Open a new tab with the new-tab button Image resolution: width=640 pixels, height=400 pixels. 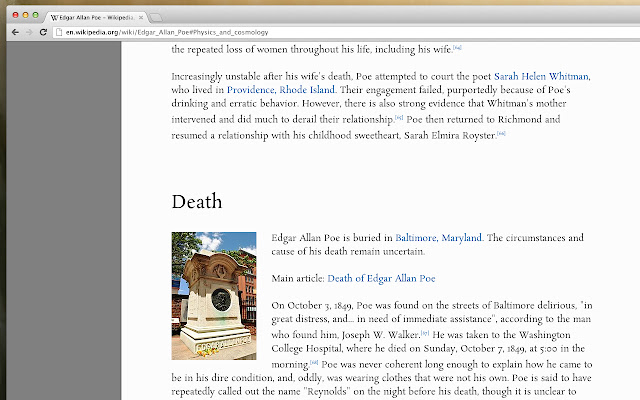click(x=156, y=18)
